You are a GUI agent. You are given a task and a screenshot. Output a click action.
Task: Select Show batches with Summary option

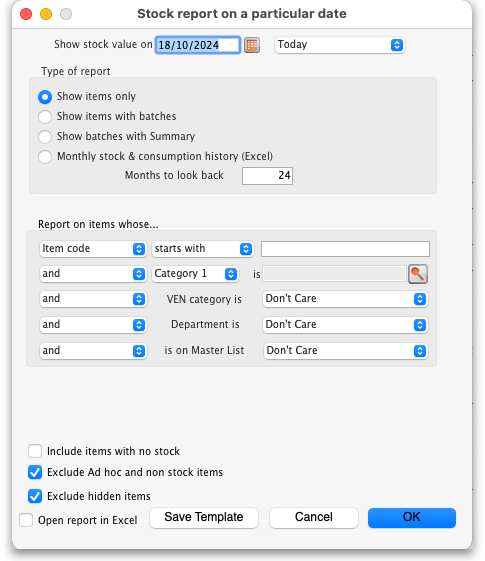click(x=45, y=137)
